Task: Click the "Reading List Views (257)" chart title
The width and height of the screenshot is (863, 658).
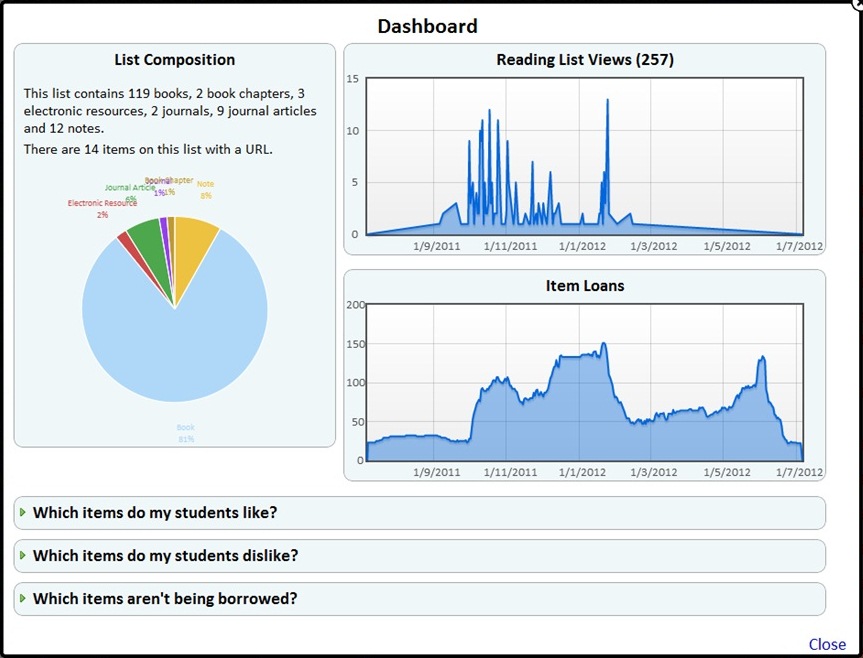Action: (585, 60)
